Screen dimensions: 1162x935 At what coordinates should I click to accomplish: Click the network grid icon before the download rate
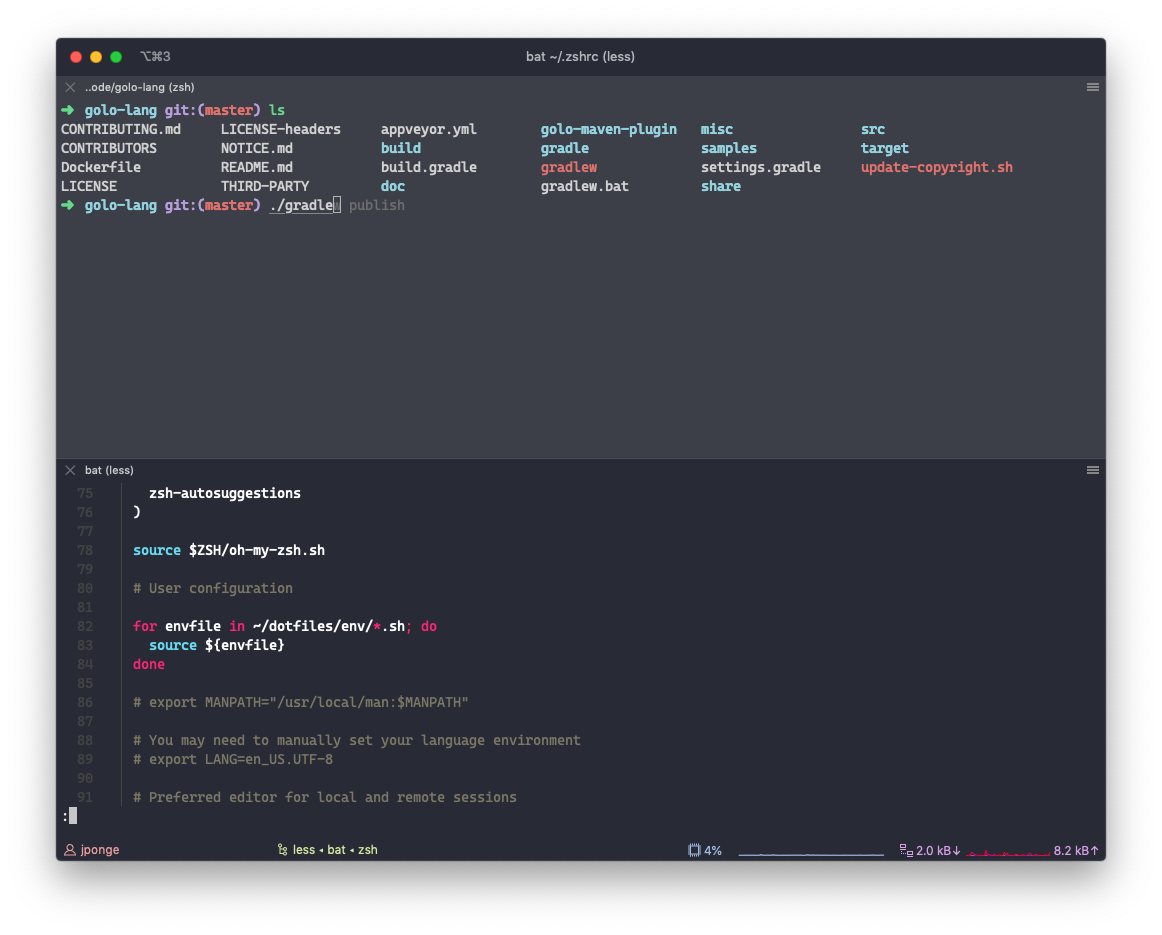click(905, 849)
